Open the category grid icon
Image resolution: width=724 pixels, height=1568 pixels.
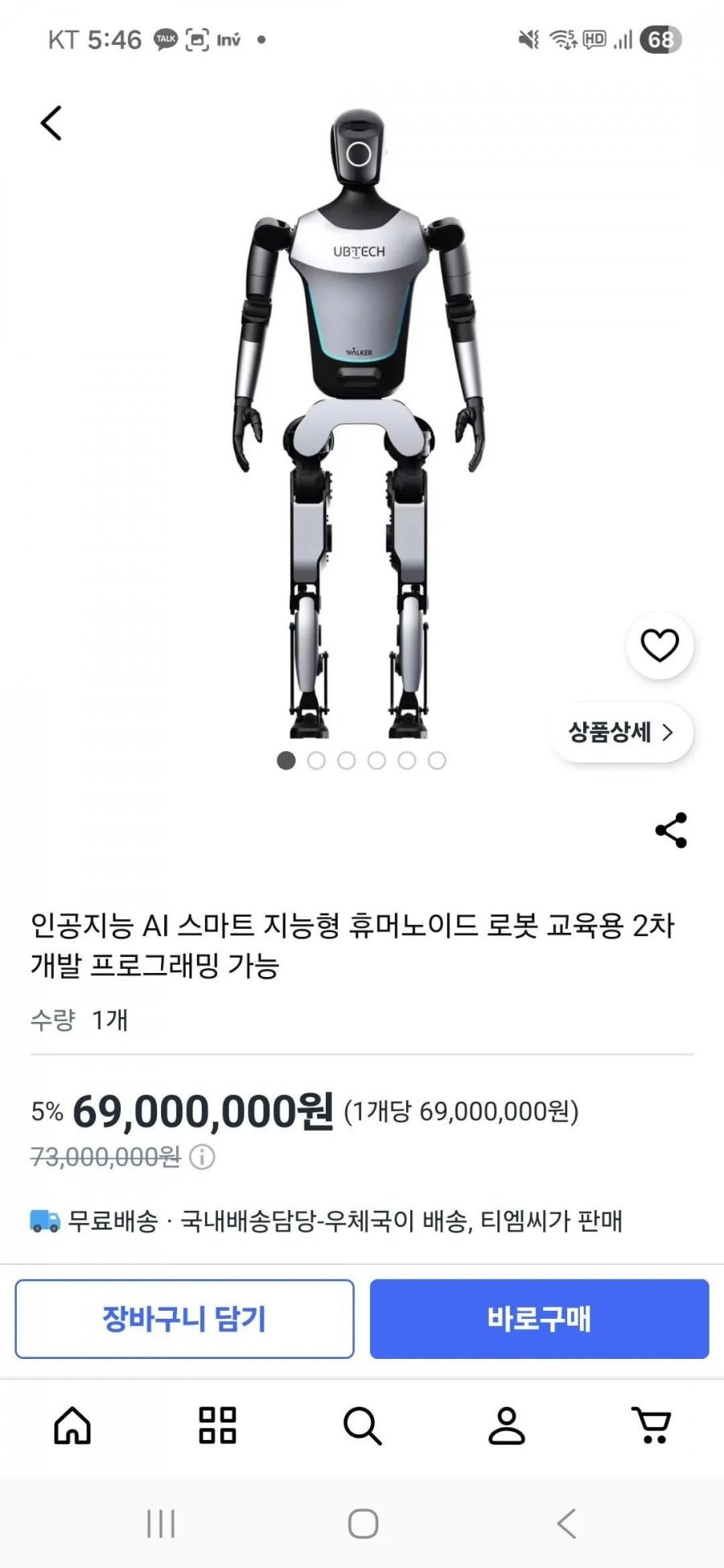coord(217,1426)
